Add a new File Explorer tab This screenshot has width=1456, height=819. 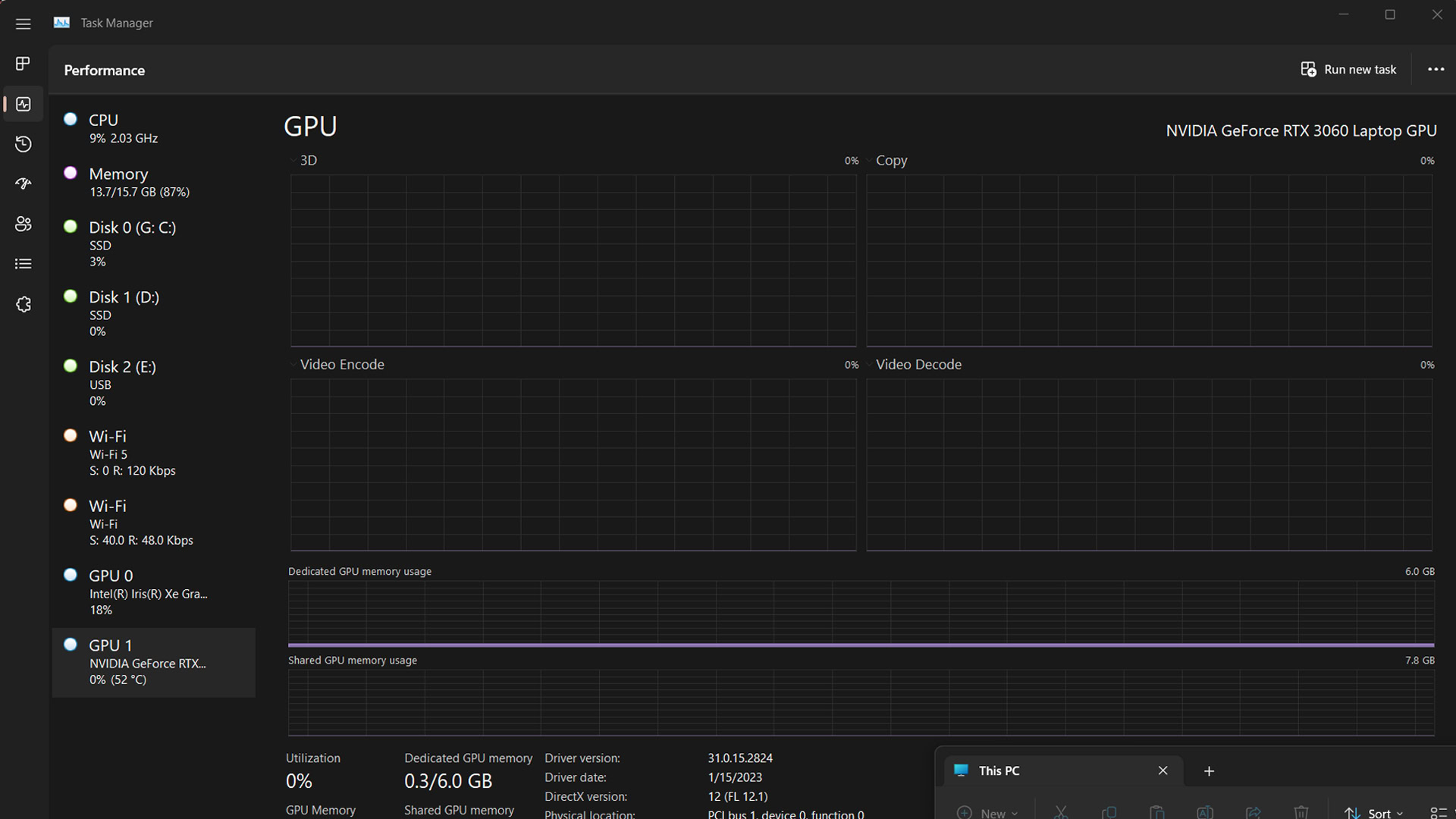tap(1209, 771)
